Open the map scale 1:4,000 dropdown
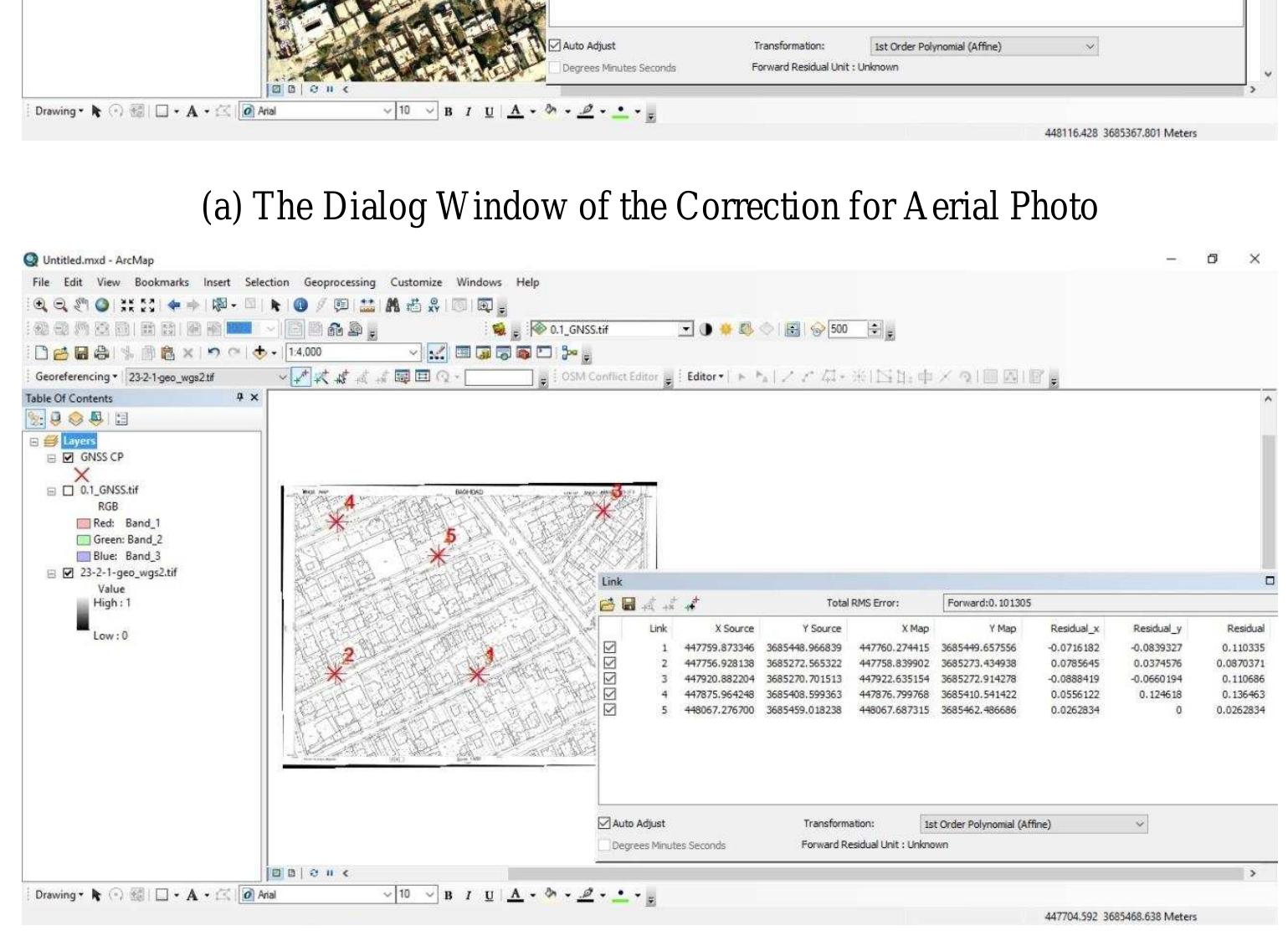The image size is (1288, 931). [x=413, y=353]
